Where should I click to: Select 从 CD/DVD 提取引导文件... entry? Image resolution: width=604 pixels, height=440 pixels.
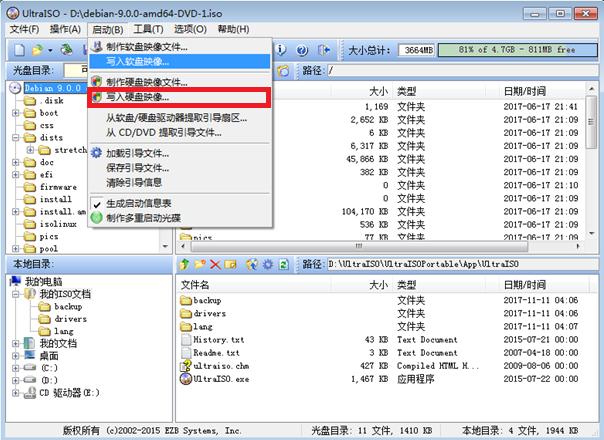click(180, 133)
